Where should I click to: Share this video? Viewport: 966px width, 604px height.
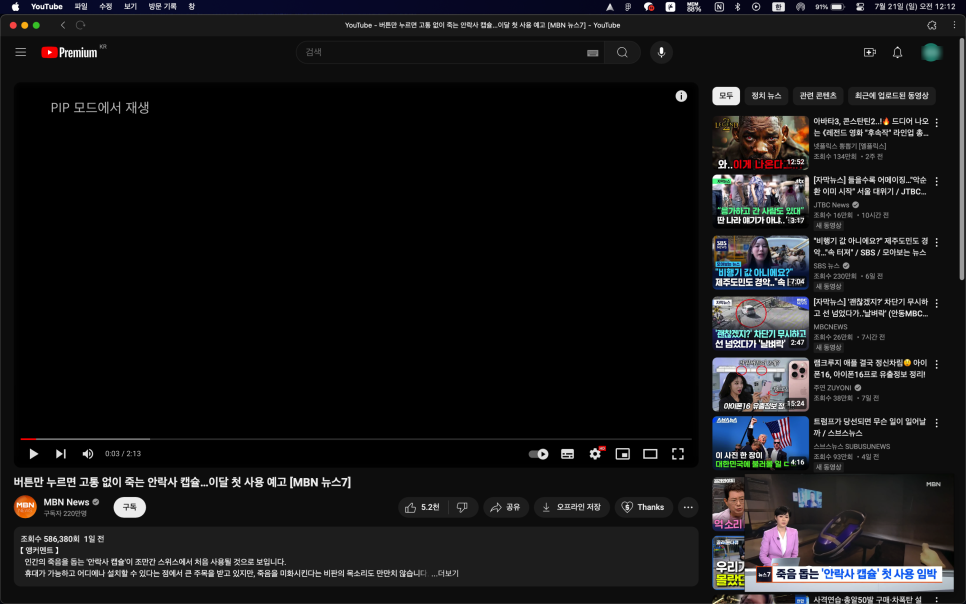click(x=505, y=507)
